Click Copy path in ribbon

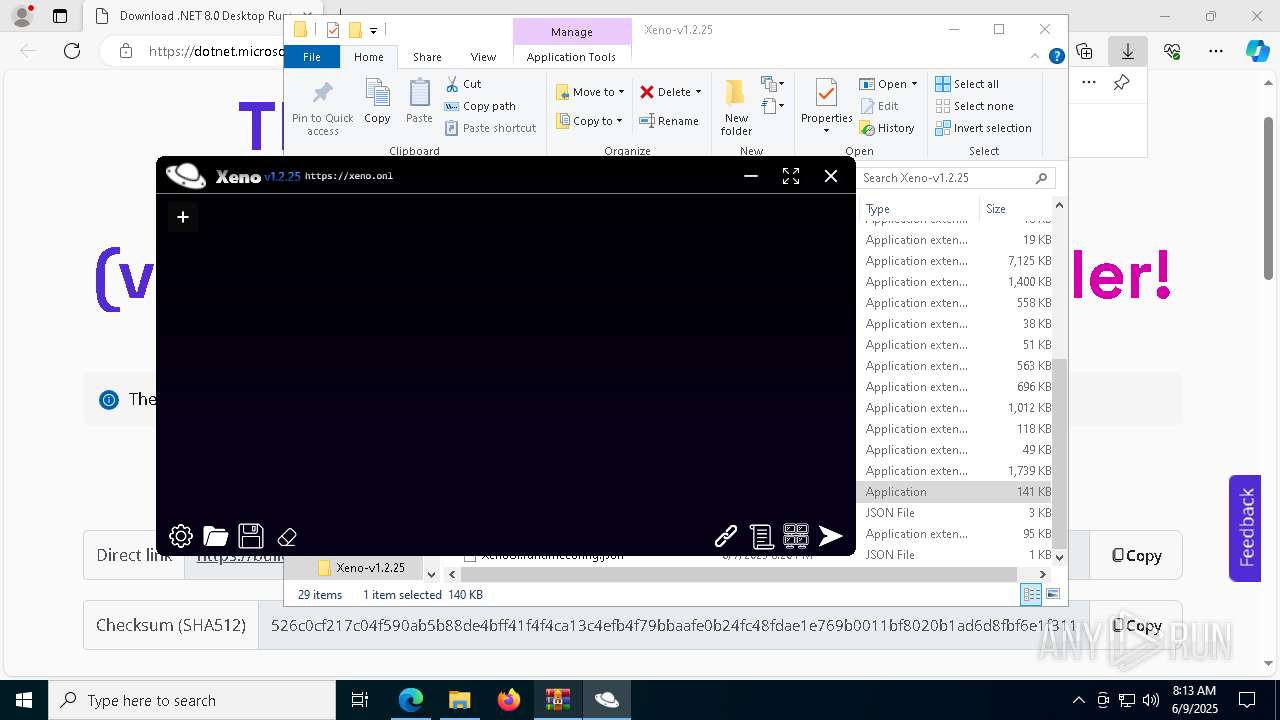480,106
